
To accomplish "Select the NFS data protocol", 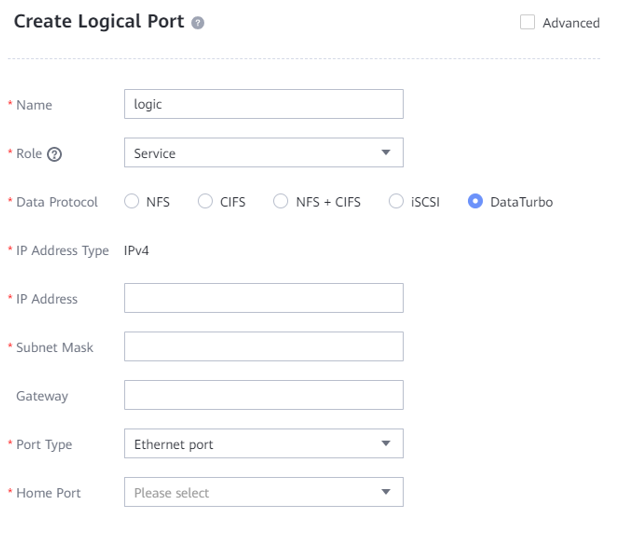I will pyautogui.click(x=133, y=202).
